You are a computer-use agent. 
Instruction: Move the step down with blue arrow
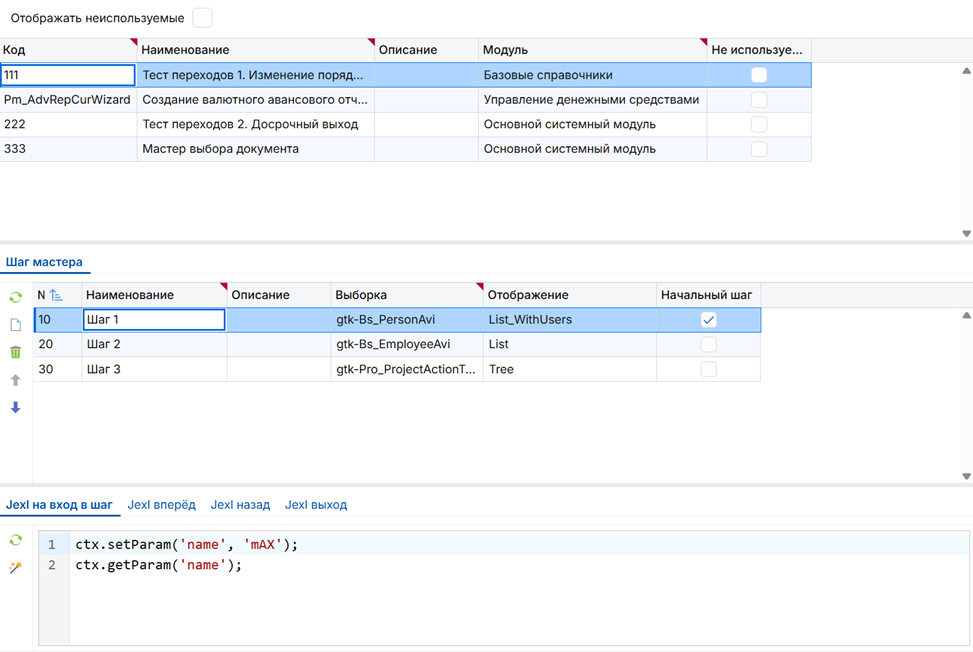[x=15, y=407]
